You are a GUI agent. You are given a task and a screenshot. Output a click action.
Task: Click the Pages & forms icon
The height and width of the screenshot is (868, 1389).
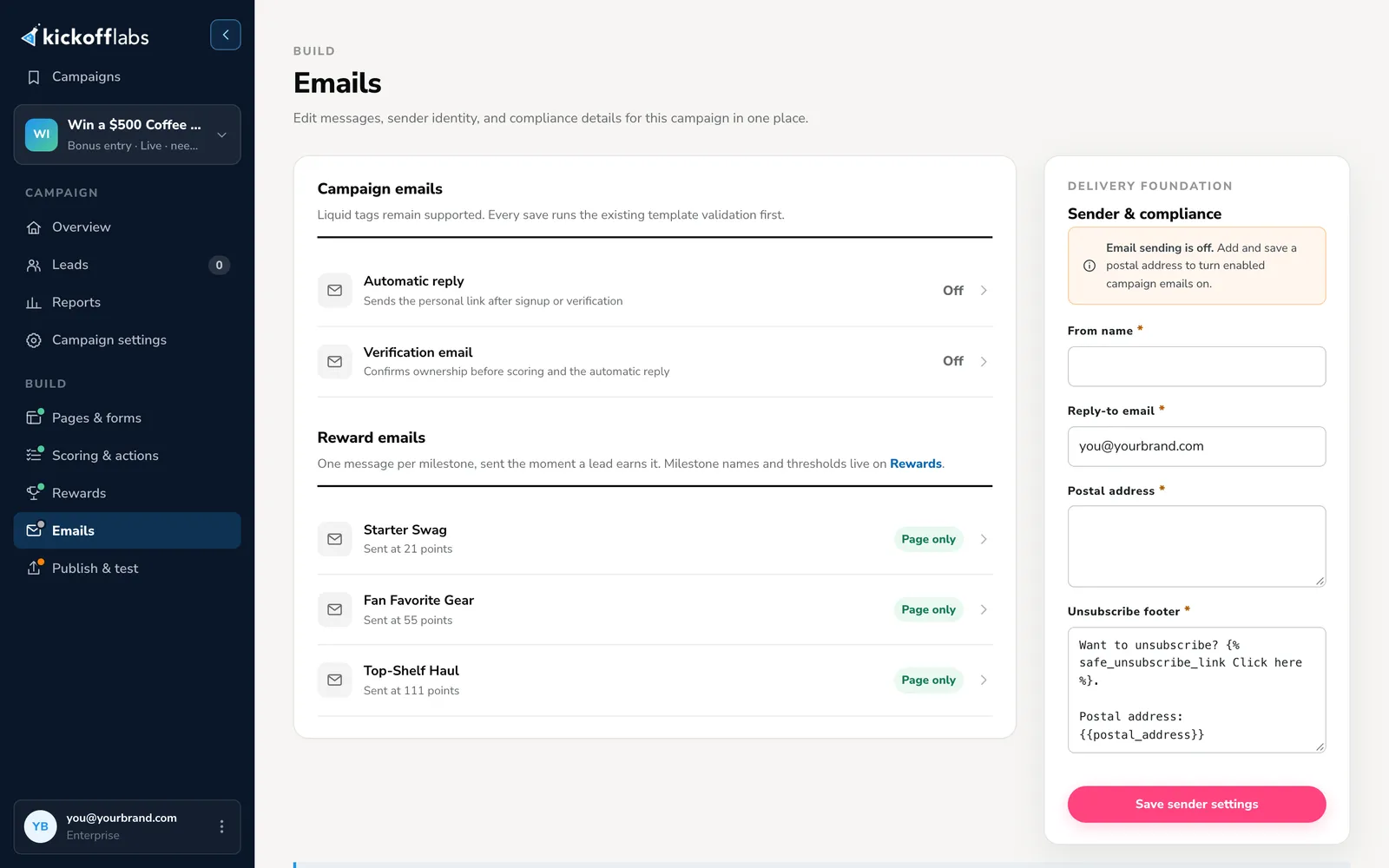34,418
